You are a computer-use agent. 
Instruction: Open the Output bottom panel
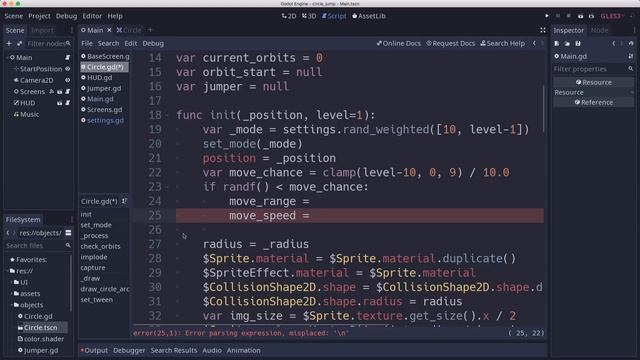pos(95,350)
